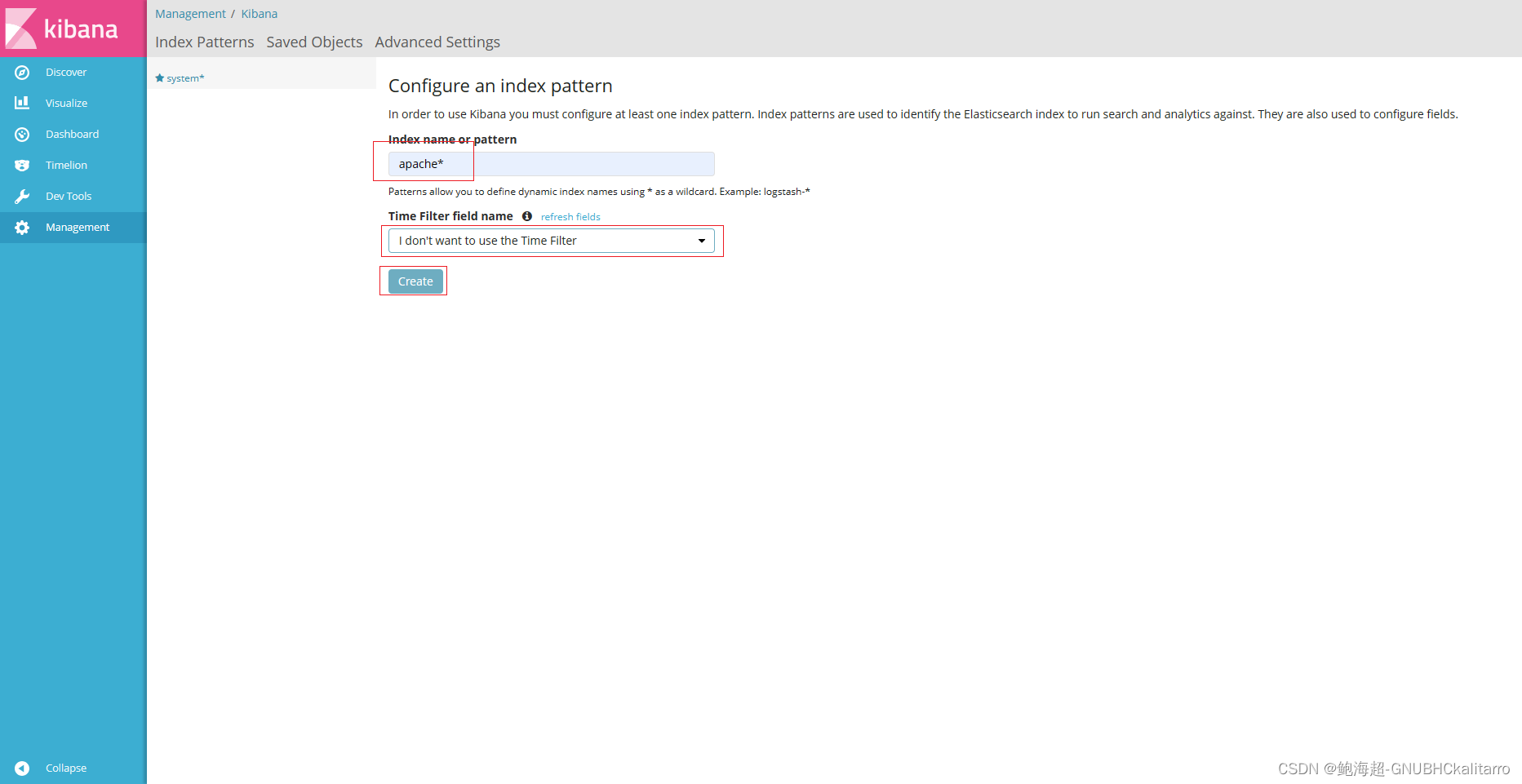
Task: Select Management in the sidebar
Action: (x=78, y=228)
